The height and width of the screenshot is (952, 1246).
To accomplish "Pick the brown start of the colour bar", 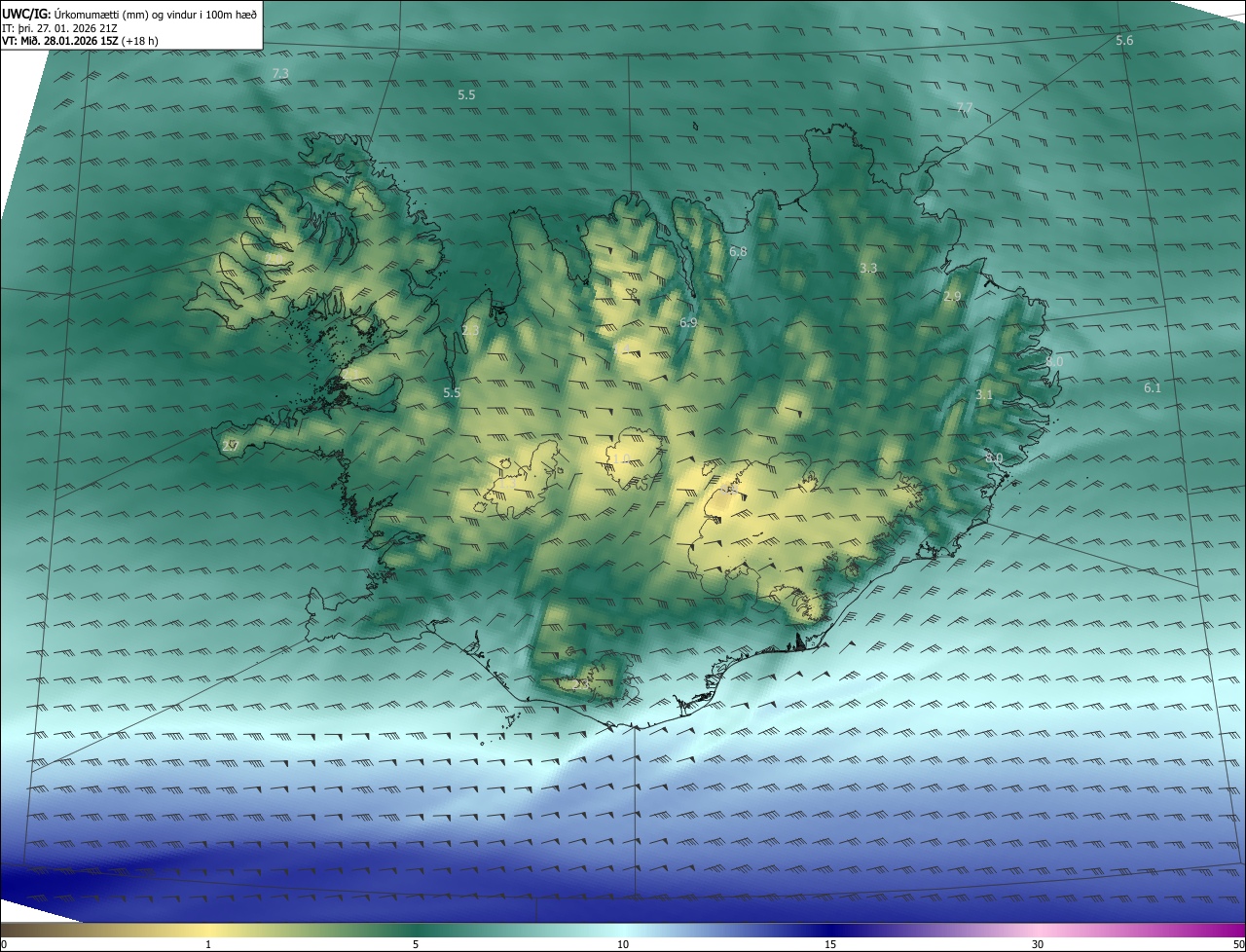I will (12, 930).
